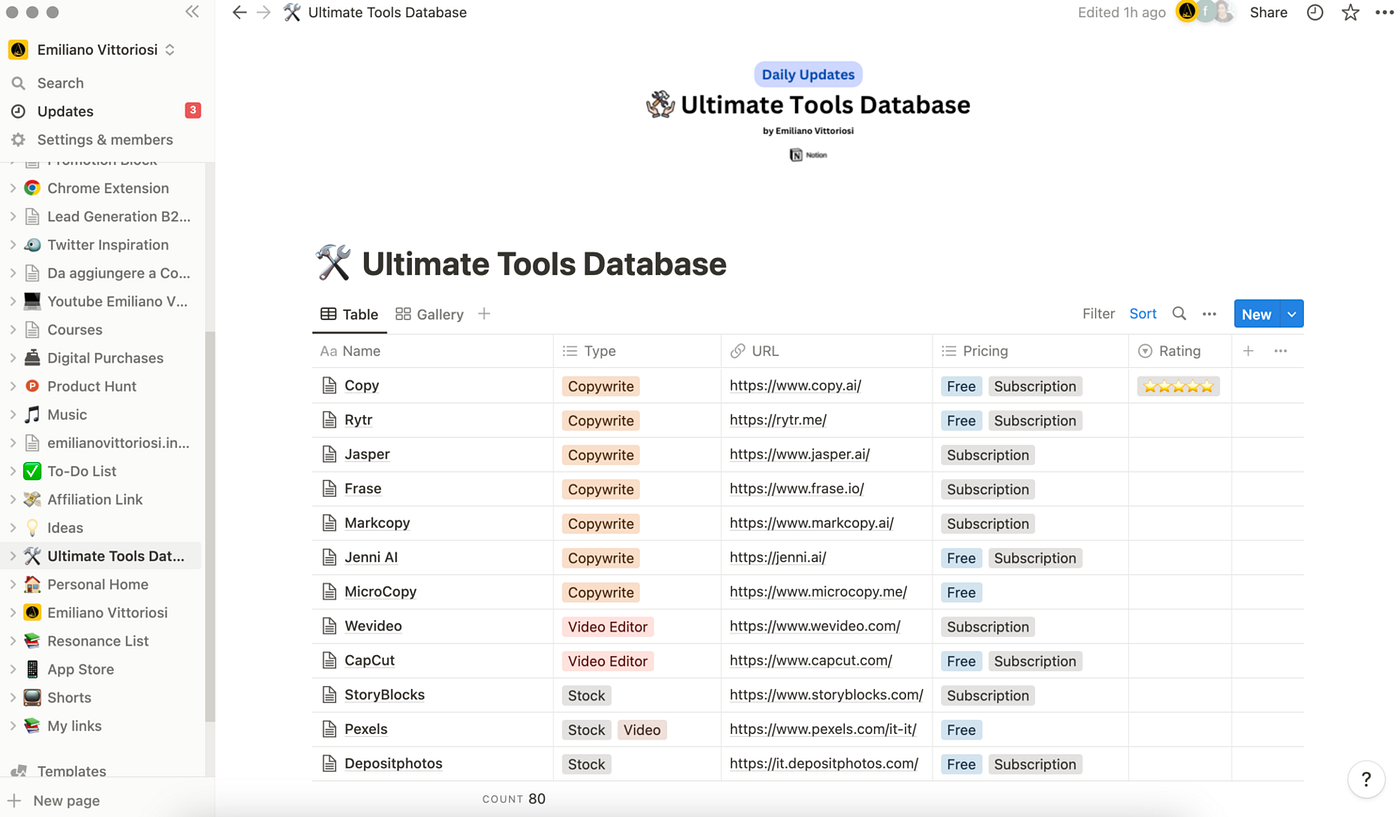Click Video tag in Pexels row

click(642, 730)
